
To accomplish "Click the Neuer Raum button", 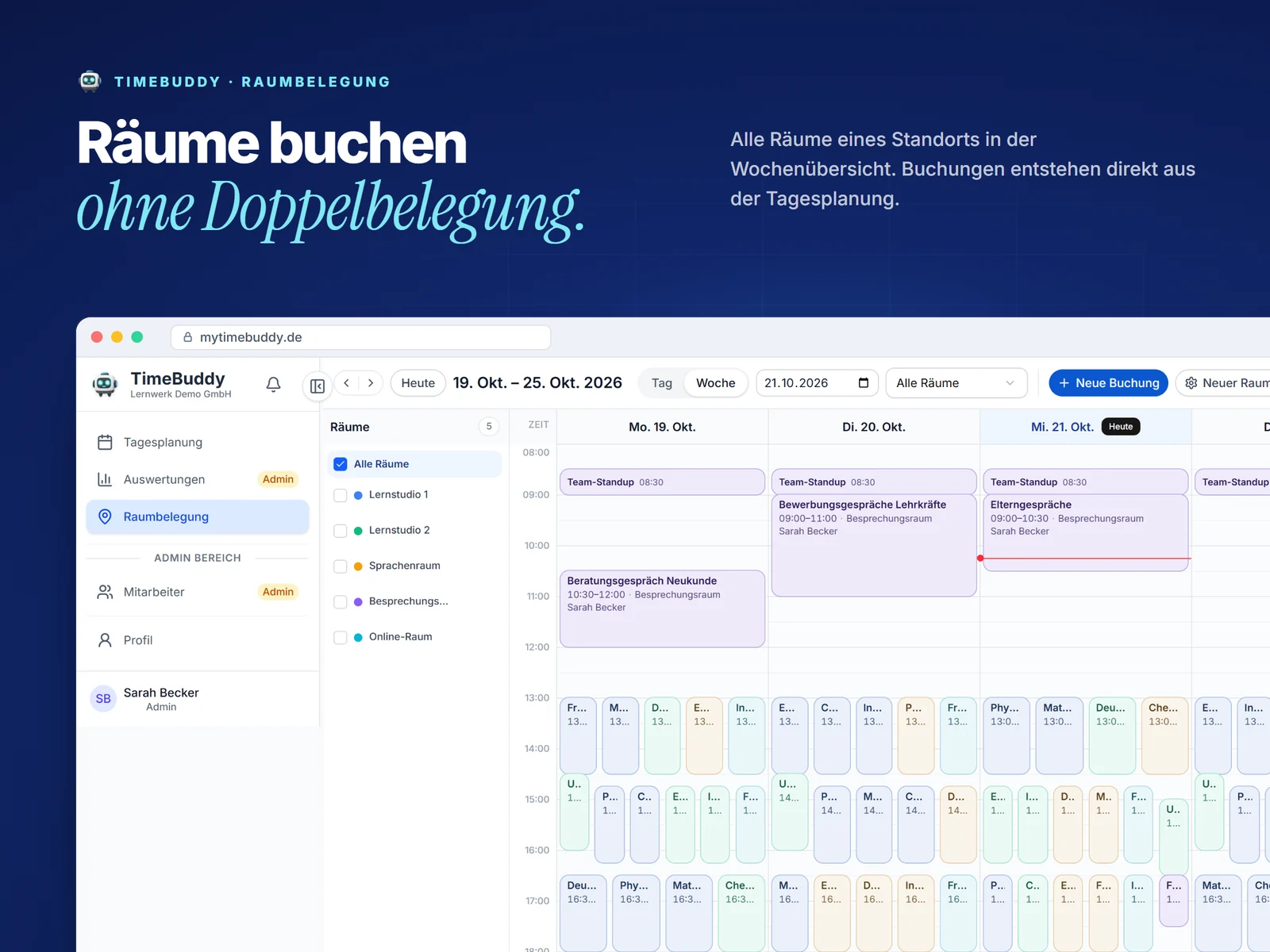I will tap(1223, 383).
